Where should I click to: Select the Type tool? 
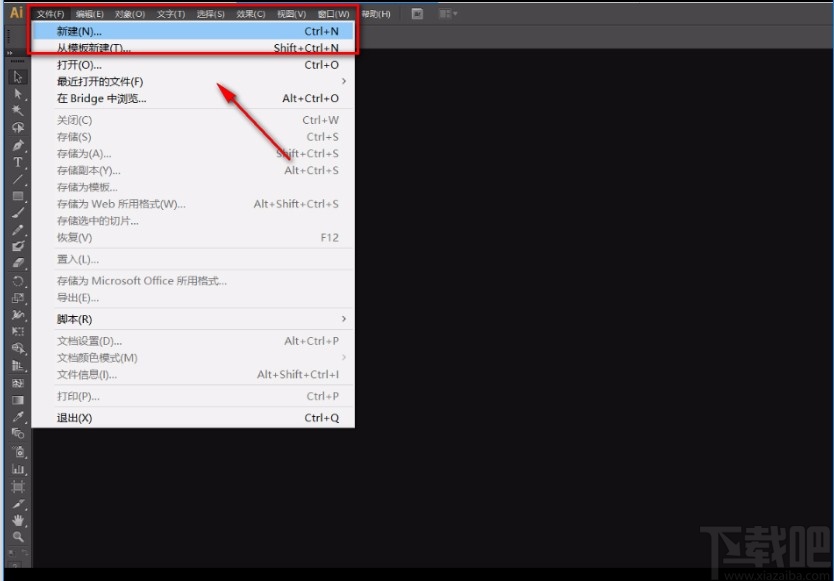[x=16, y=163]
